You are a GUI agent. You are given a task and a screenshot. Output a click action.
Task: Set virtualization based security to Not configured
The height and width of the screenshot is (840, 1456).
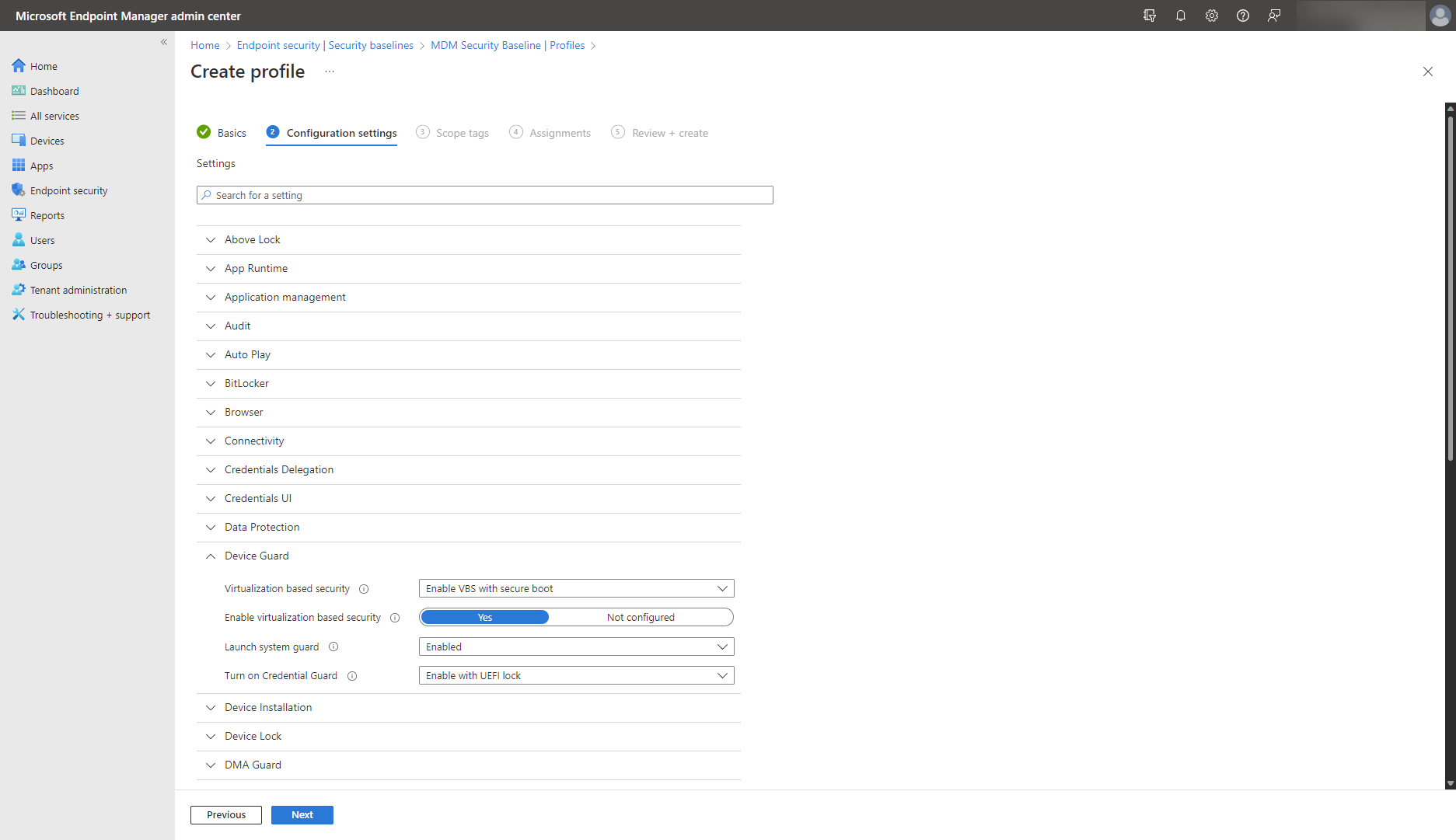tap(641, 617)
